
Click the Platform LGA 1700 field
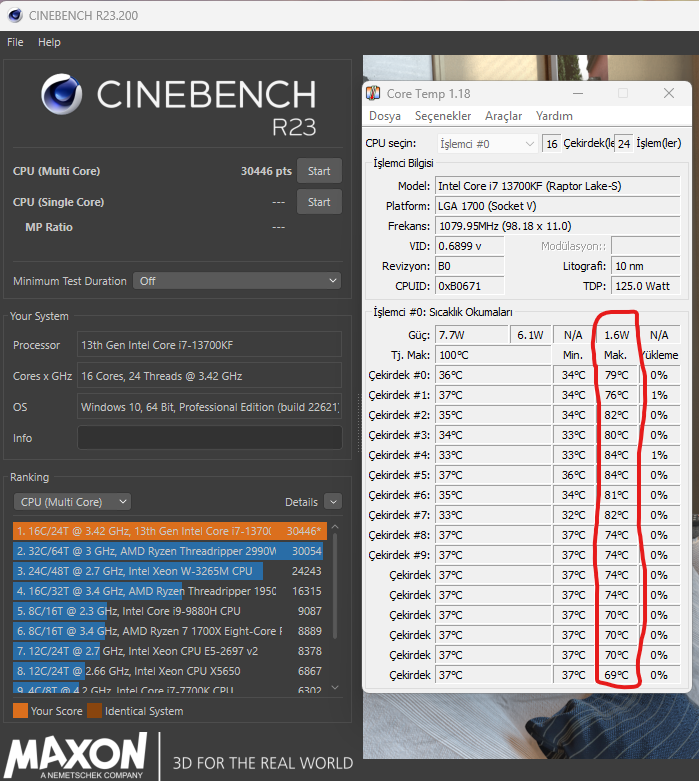[558, 206]
